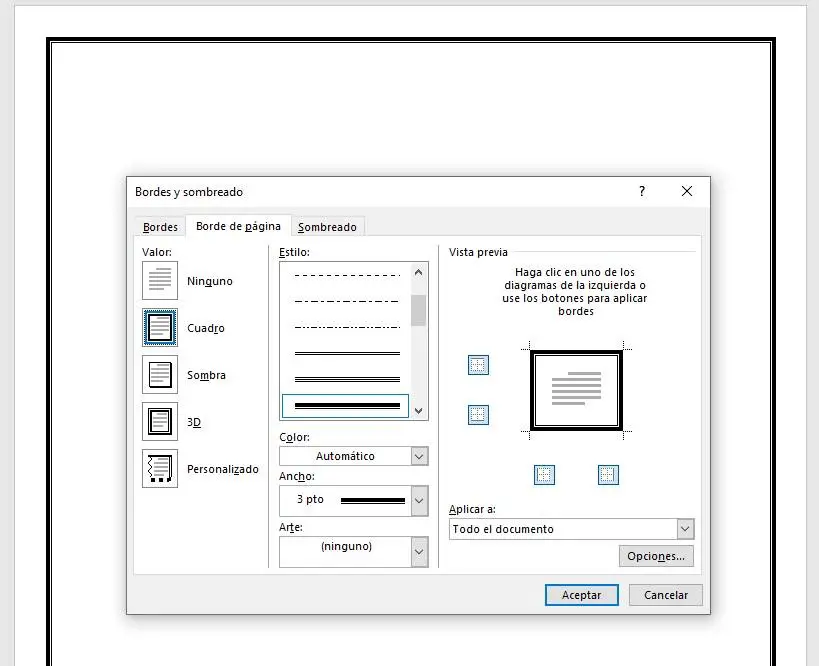Choose the Cuadro box border icon

[160, 328]
